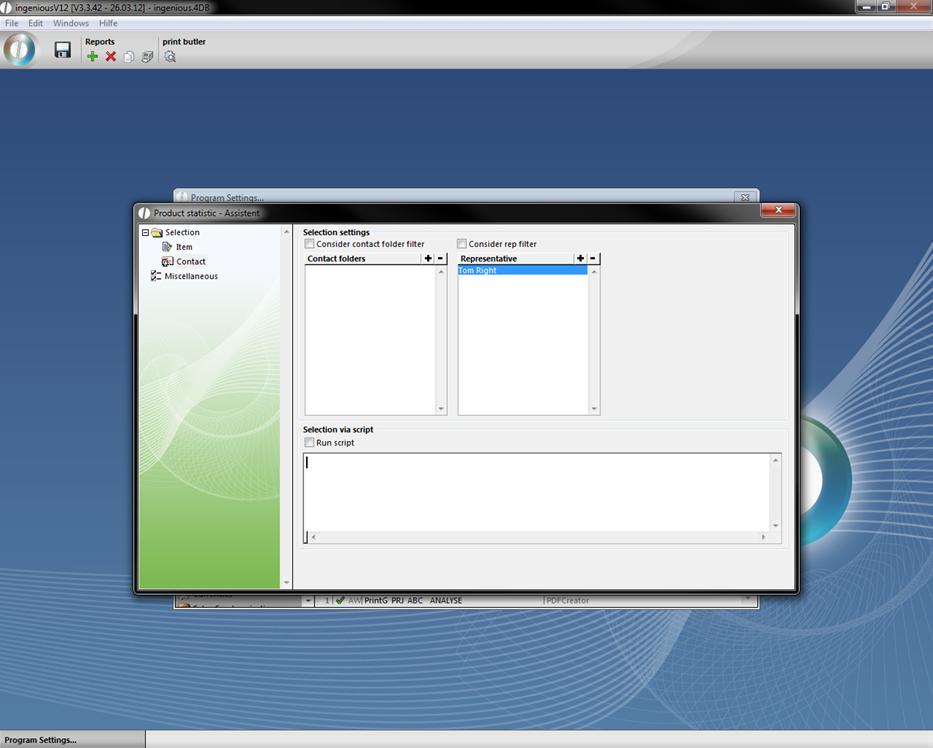Open the print butler magnifier icon

pyautogui.click(x=170, y=57)
